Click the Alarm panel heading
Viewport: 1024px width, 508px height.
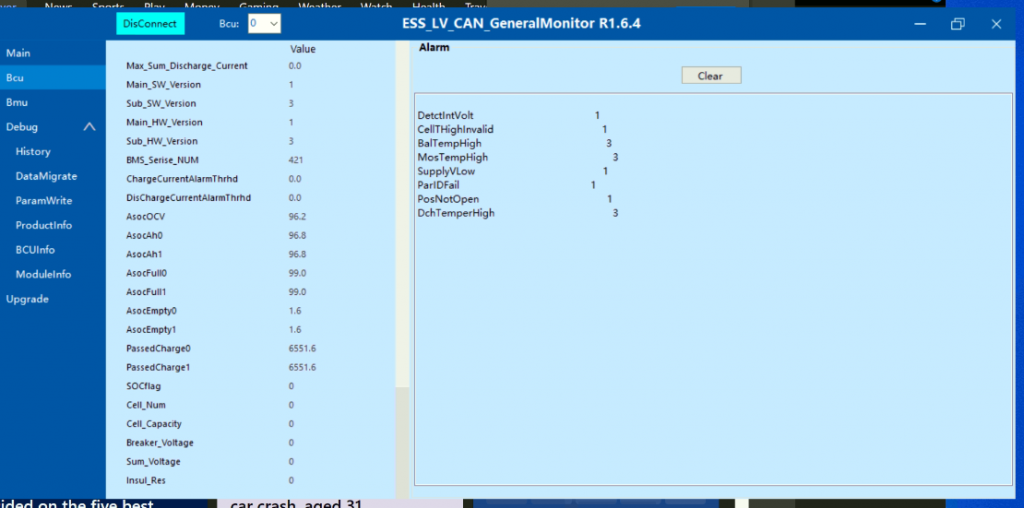pos(434,48)
